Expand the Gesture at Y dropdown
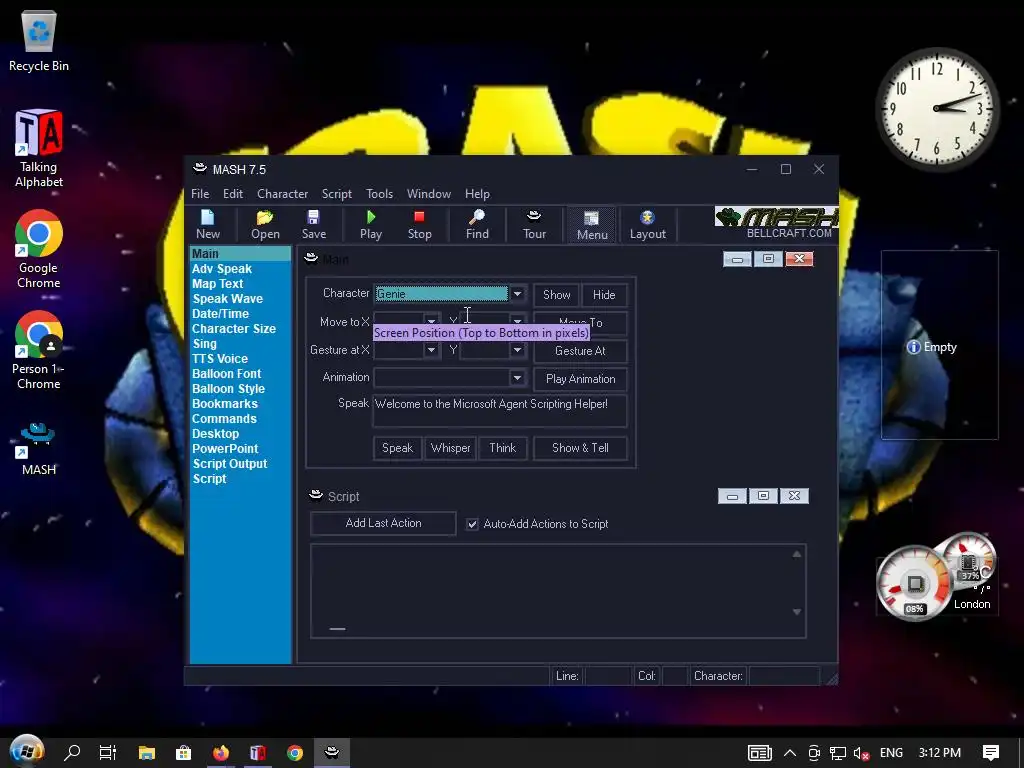This screenshot has height=768, width=1024. point(517,350)
